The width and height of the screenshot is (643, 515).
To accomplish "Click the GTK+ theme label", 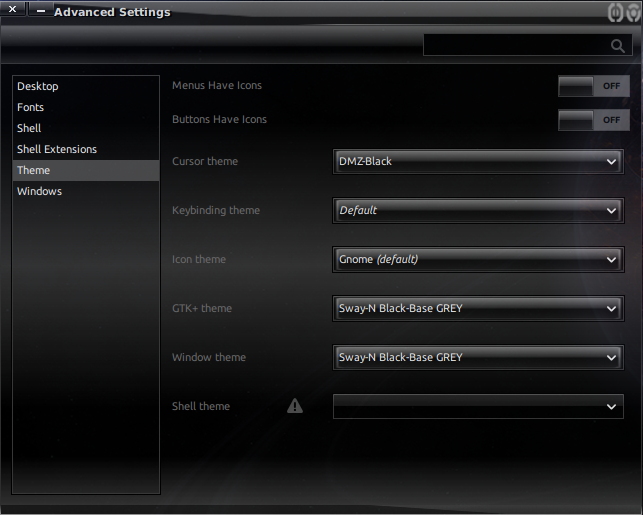I will pyautogui.click(x=202, y=308).
